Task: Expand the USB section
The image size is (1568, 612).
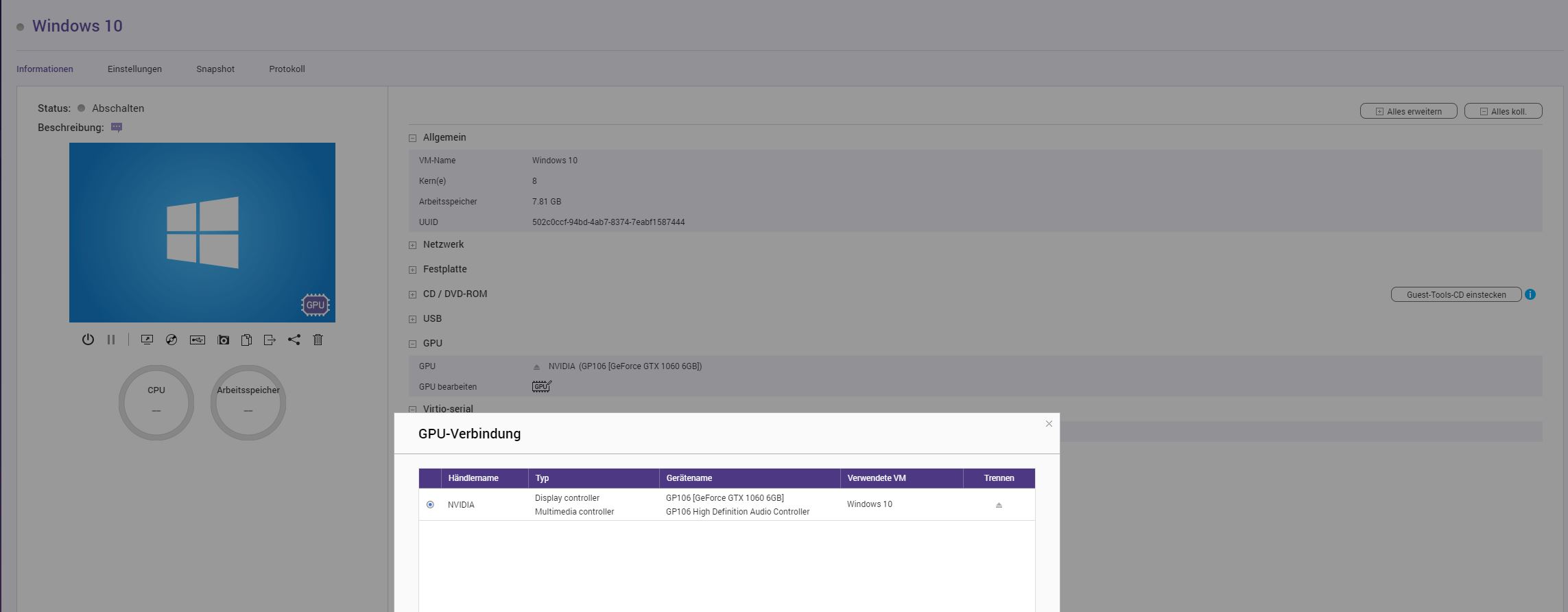Action: coord(412,319)
